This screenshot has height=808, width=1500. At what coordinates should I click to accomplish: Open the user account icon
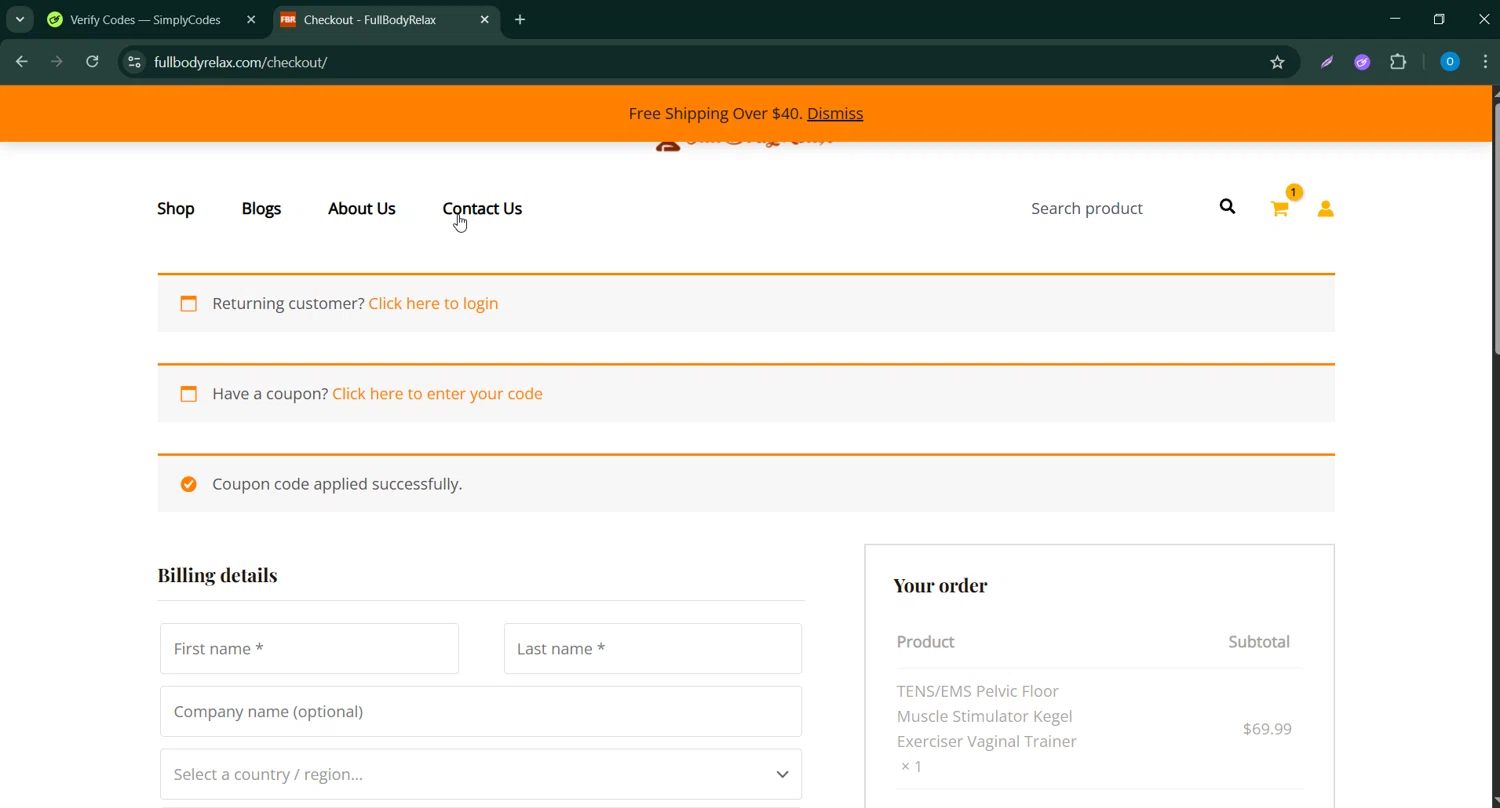point(1325,208)
